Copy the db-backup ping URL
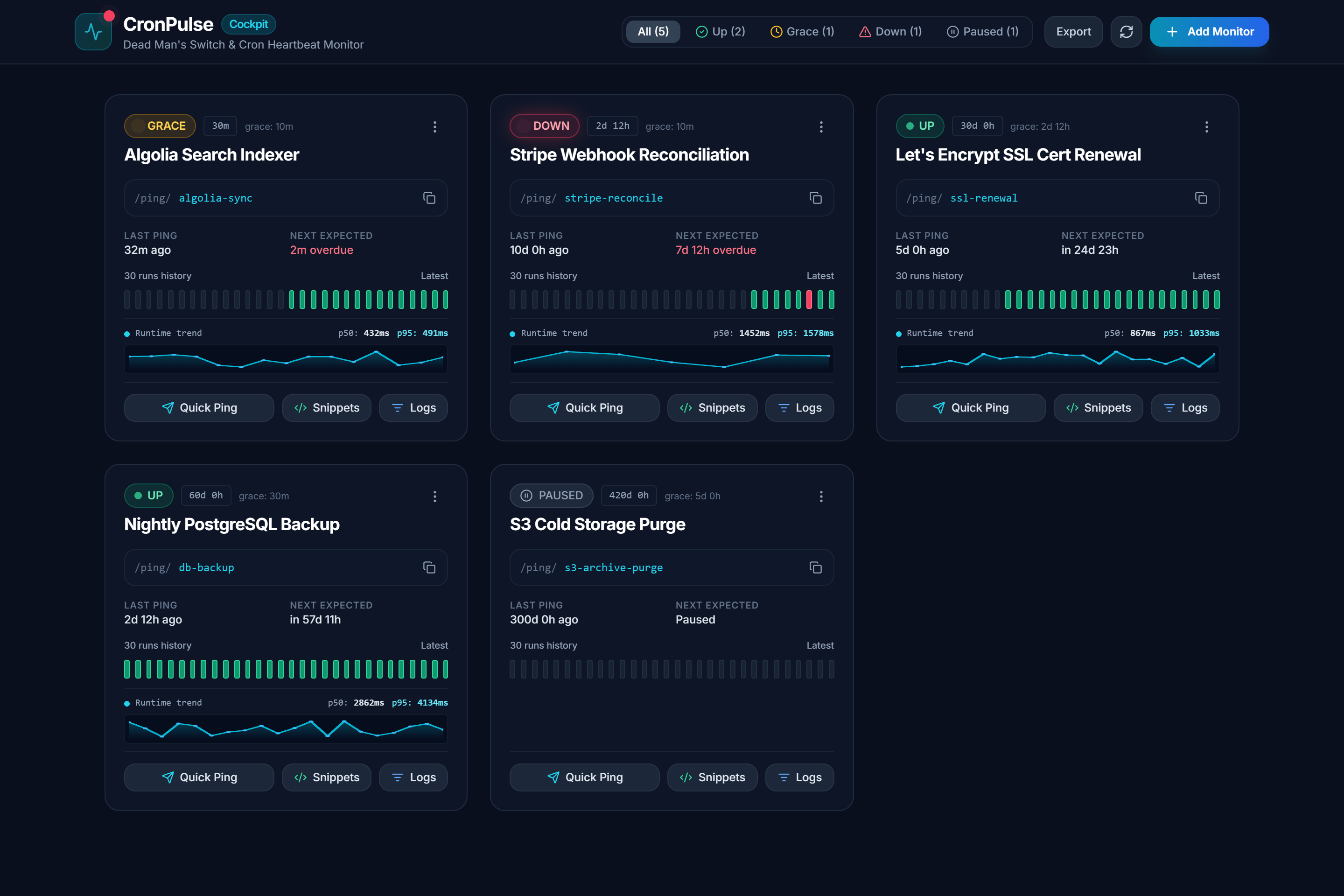The width and height of the screenshot is (1344, 896). (x=429, y=567)
